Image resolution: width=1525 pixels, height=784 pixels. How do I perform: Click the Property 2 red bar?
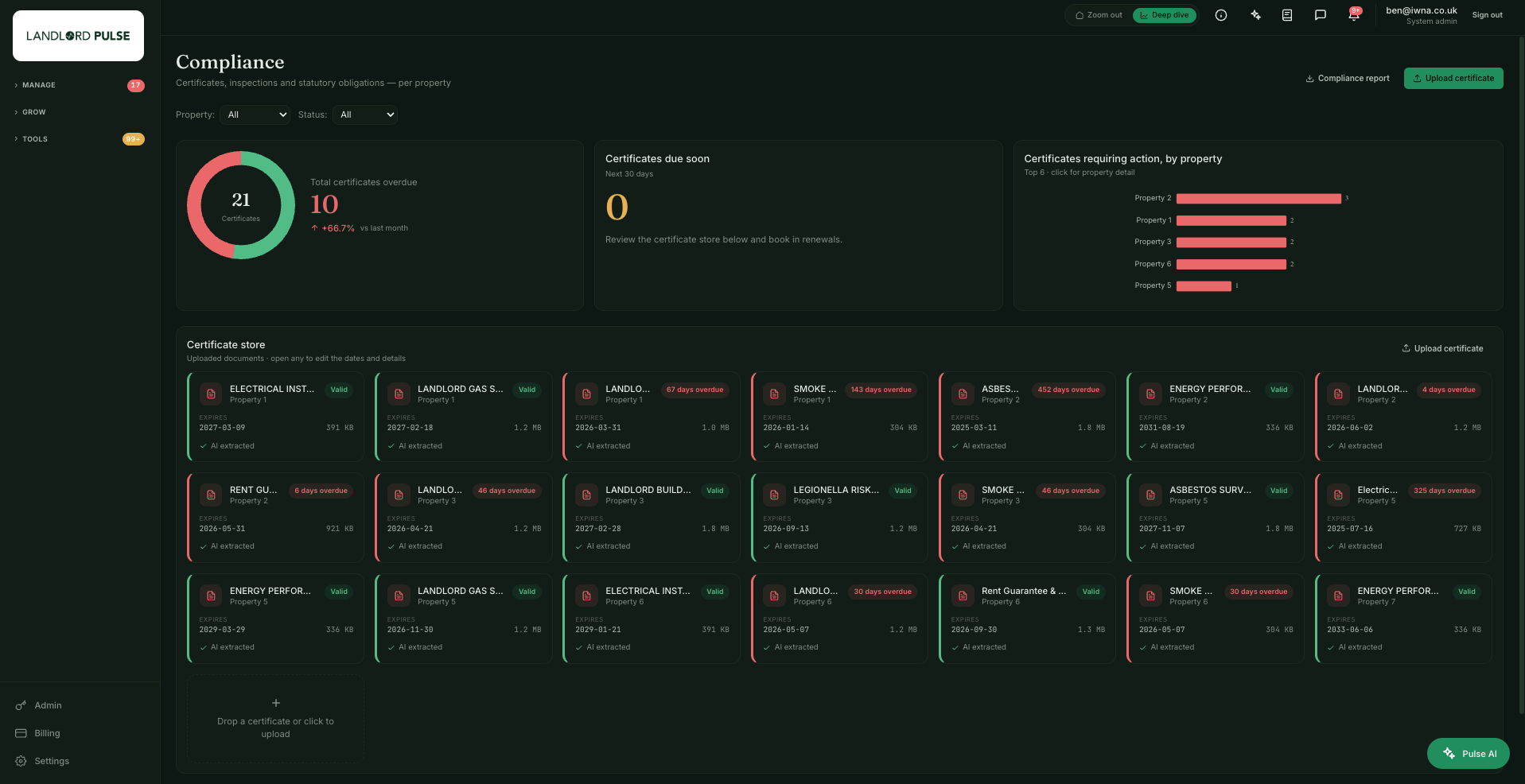point(1259,198)
